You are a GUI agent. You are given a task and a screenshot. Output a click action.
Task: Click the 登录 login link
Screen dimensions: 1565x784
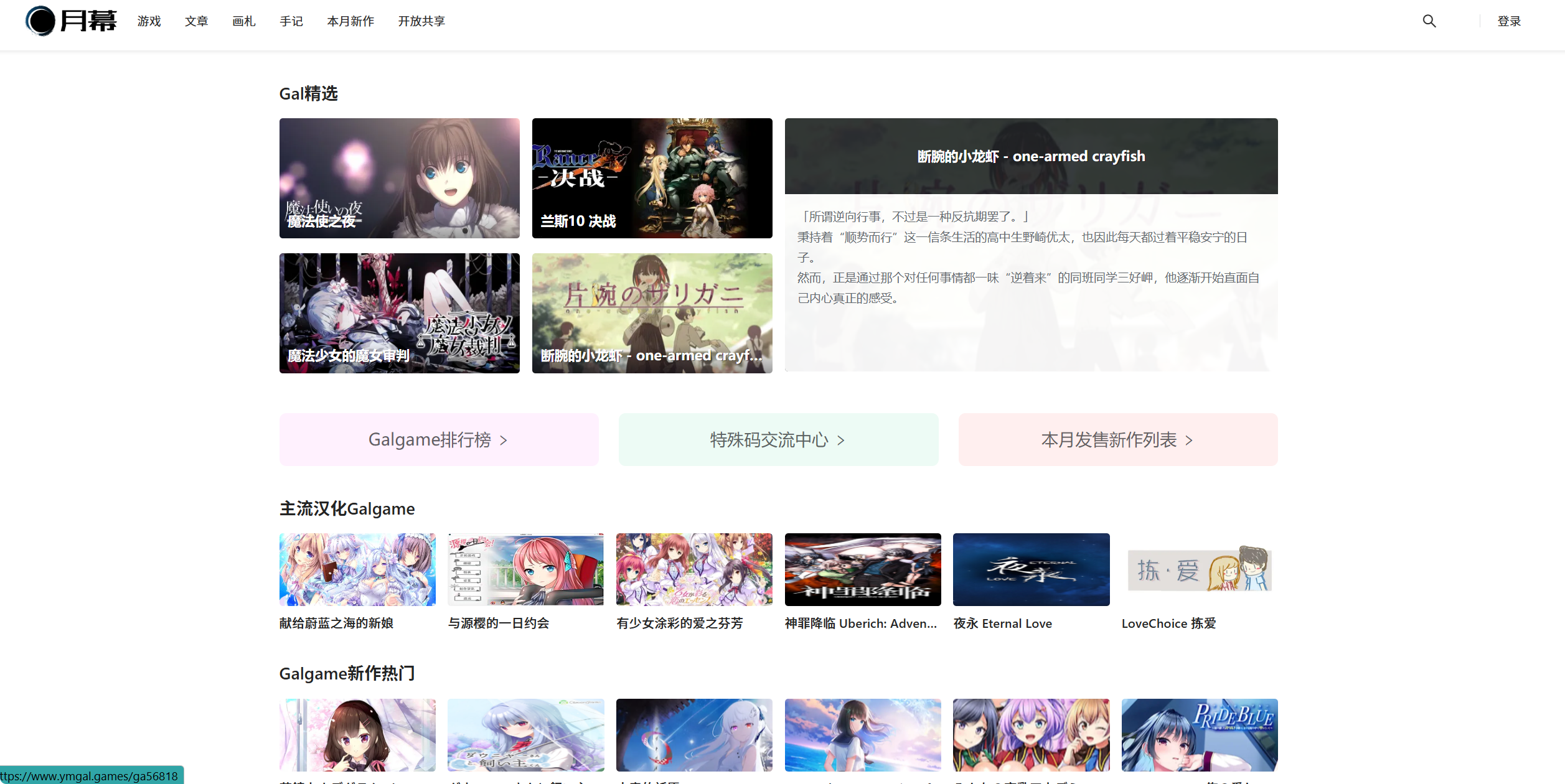[x=1508, y=21]
